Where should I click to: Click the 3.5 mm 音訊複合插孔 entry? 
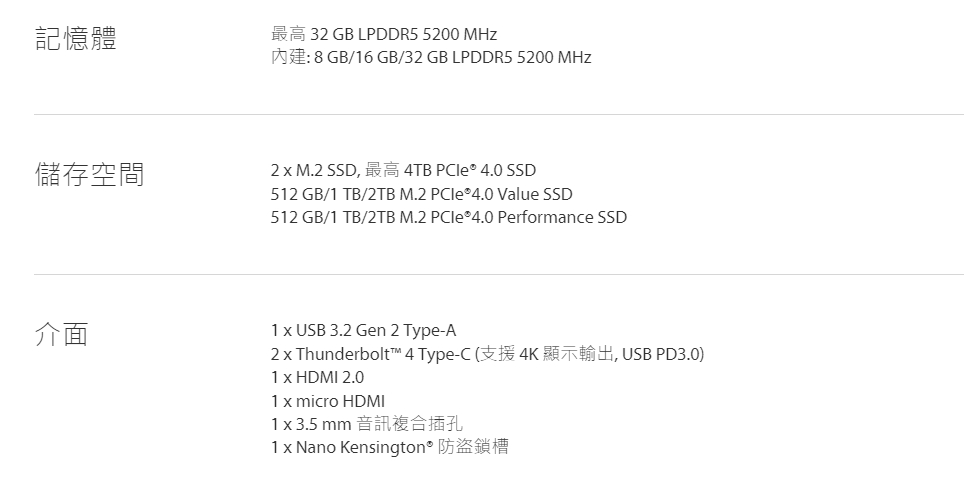[367, 424]
